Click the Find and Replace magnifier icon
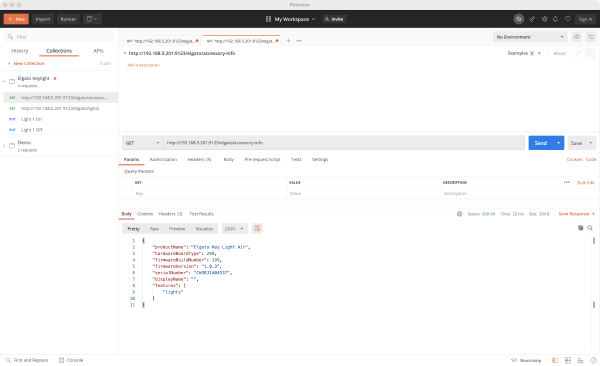 (x=8, y=360)
